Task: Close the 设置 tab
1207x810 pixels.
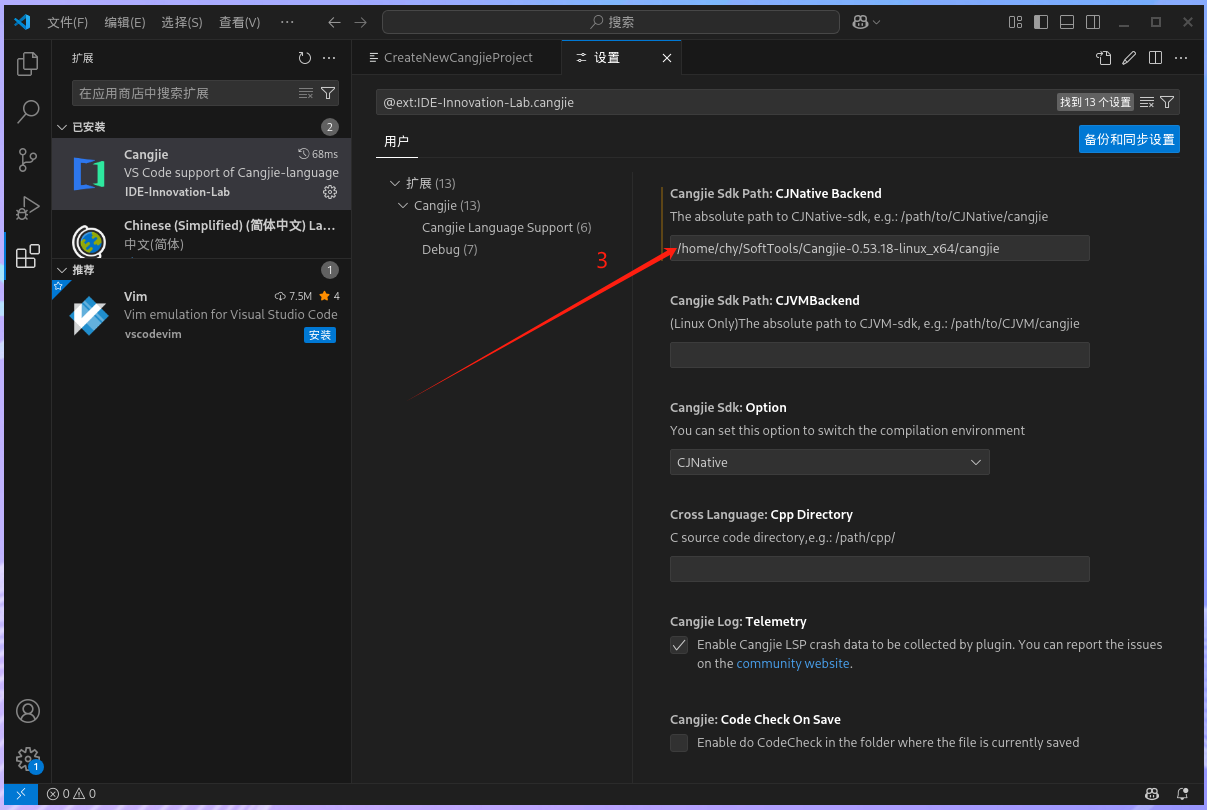Action: 667,58
